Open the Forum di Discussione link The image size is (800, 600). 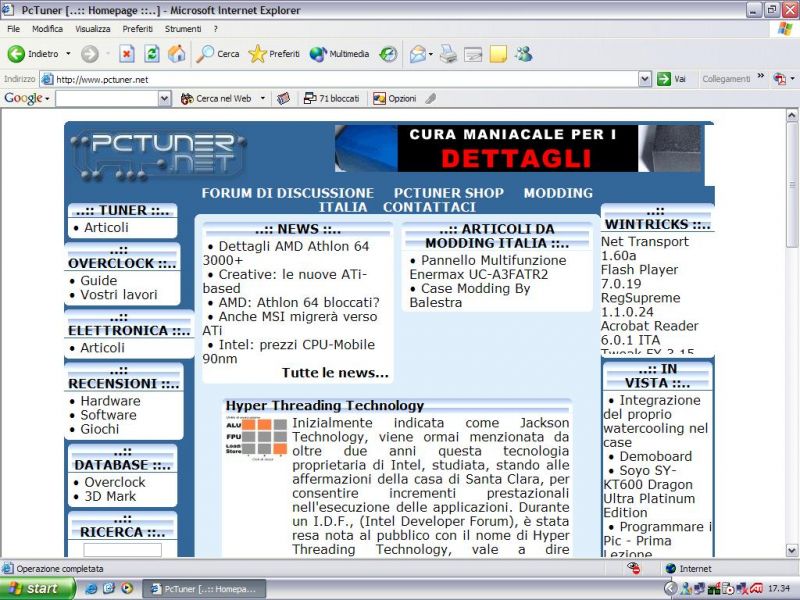[x=288, y=193]
